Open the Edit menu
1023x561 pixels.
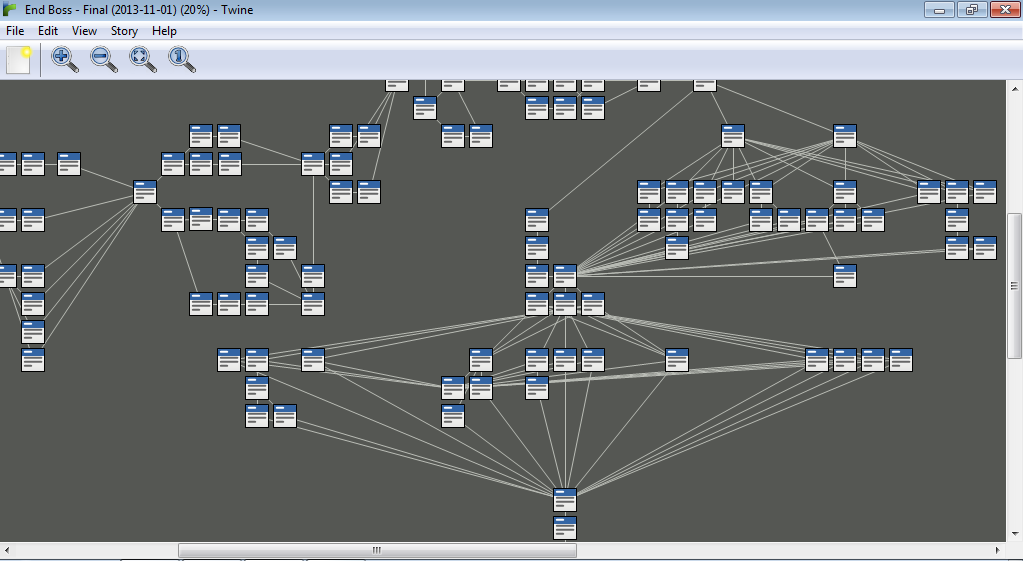pos(48,31)
